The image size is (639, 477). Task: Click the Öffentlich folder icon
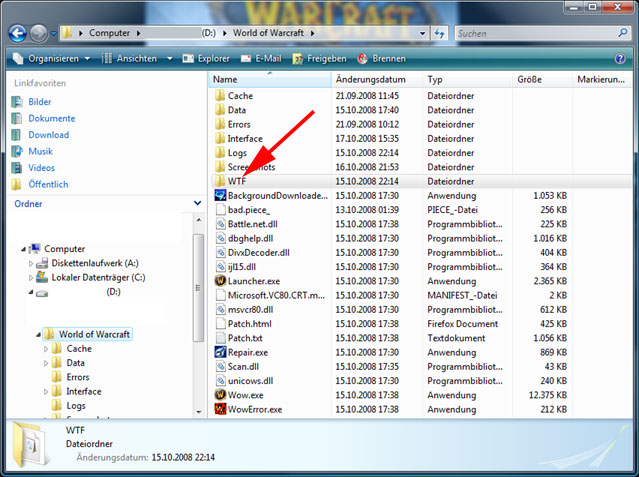coord(17,184)
